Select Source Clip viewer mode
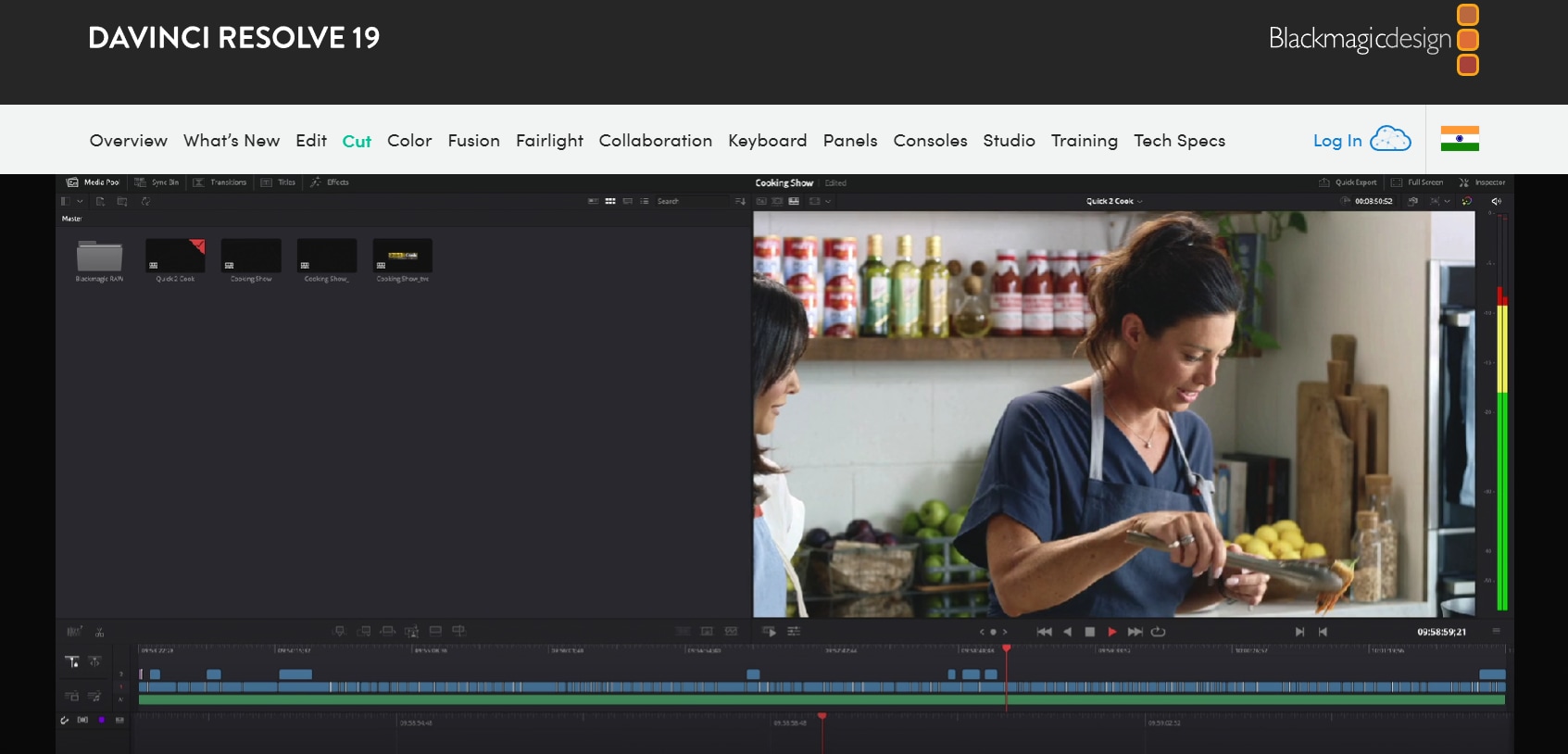This screenshot has height=754, width=1568. click(x=761, y=201)
